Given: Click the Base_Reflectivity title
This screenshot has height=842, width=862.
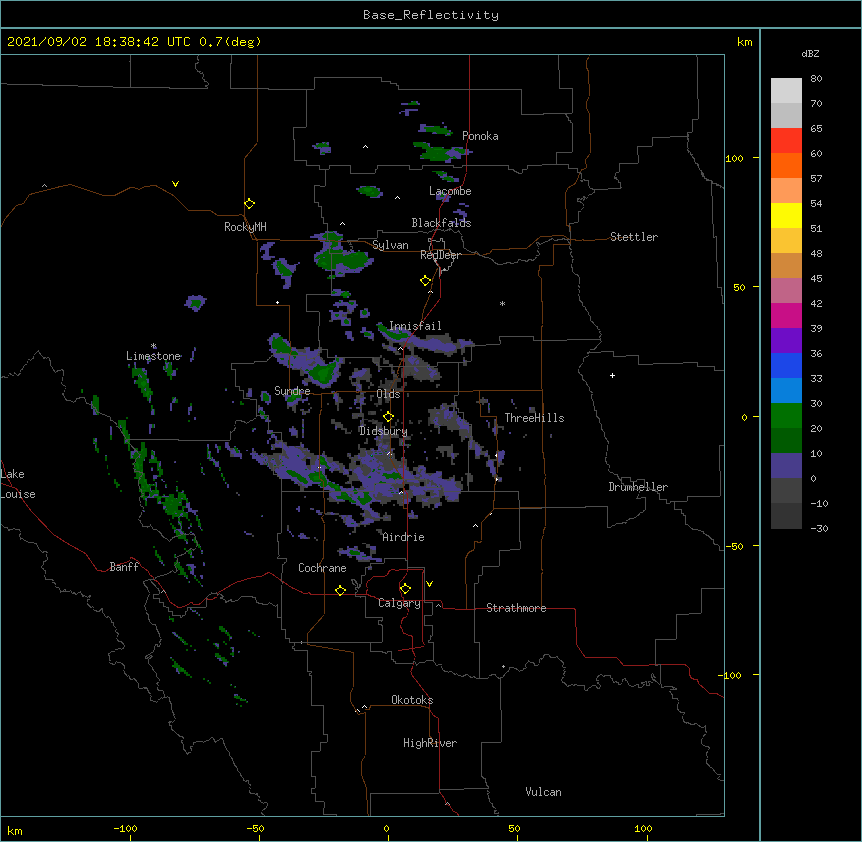Looking at the screenshot, I should (x=431, y=15).
